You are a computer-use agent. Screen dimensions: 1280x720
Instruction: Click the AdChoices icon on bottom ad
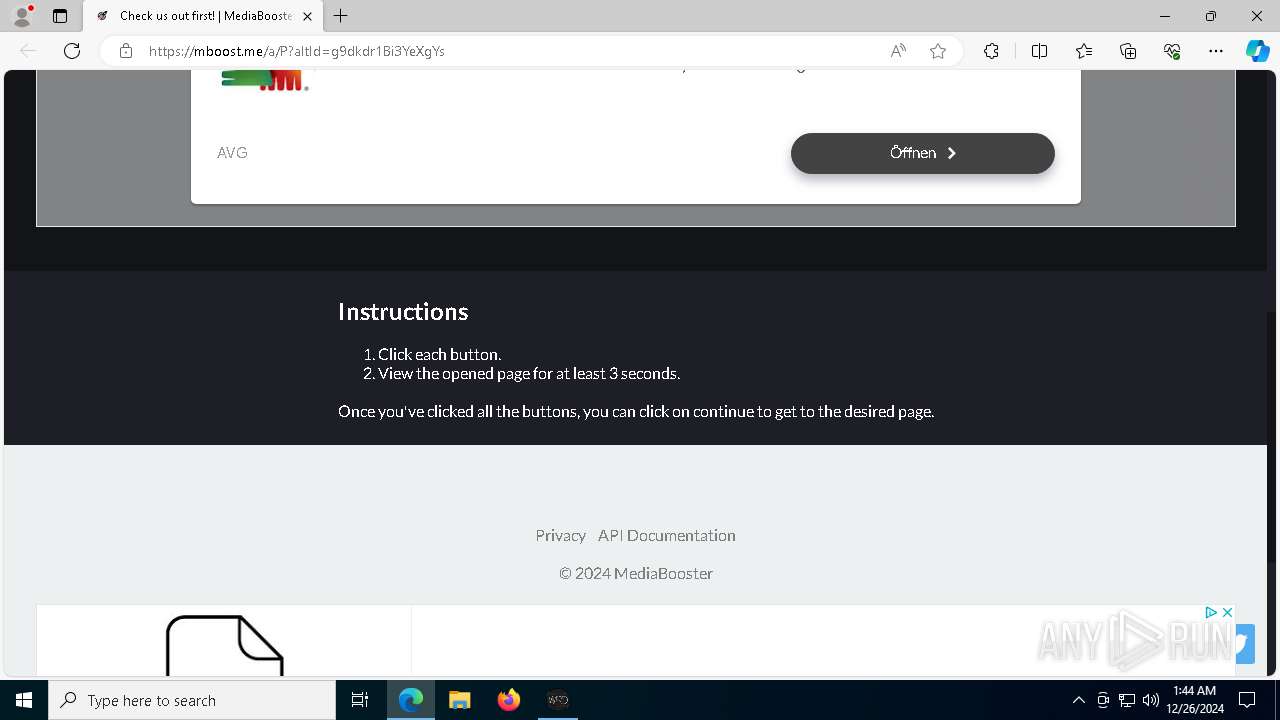(1210, 612)
